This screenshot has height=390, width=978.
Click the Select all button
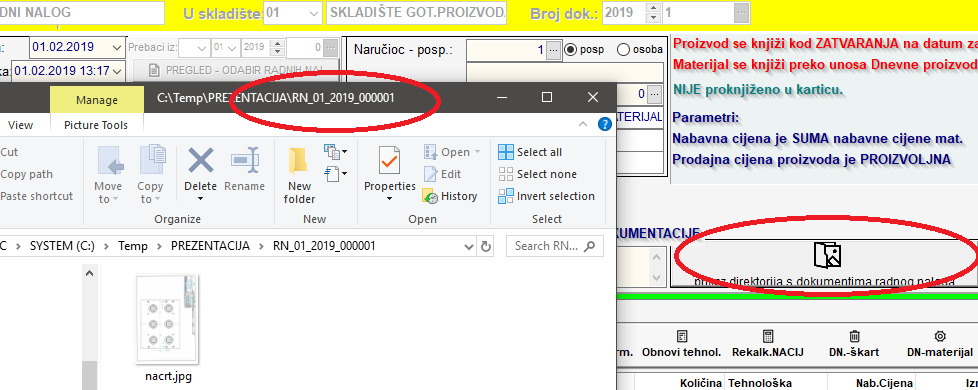pyautogui.click(x=530, y=152)
